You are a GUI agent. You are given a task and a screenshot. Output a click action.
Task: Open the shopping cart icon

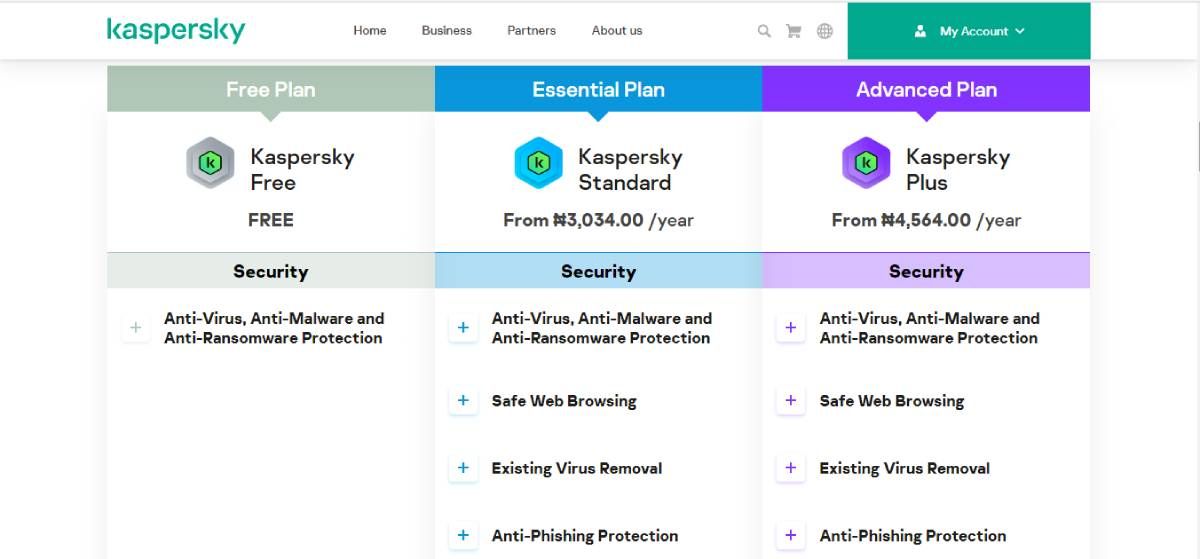(794, 31)
